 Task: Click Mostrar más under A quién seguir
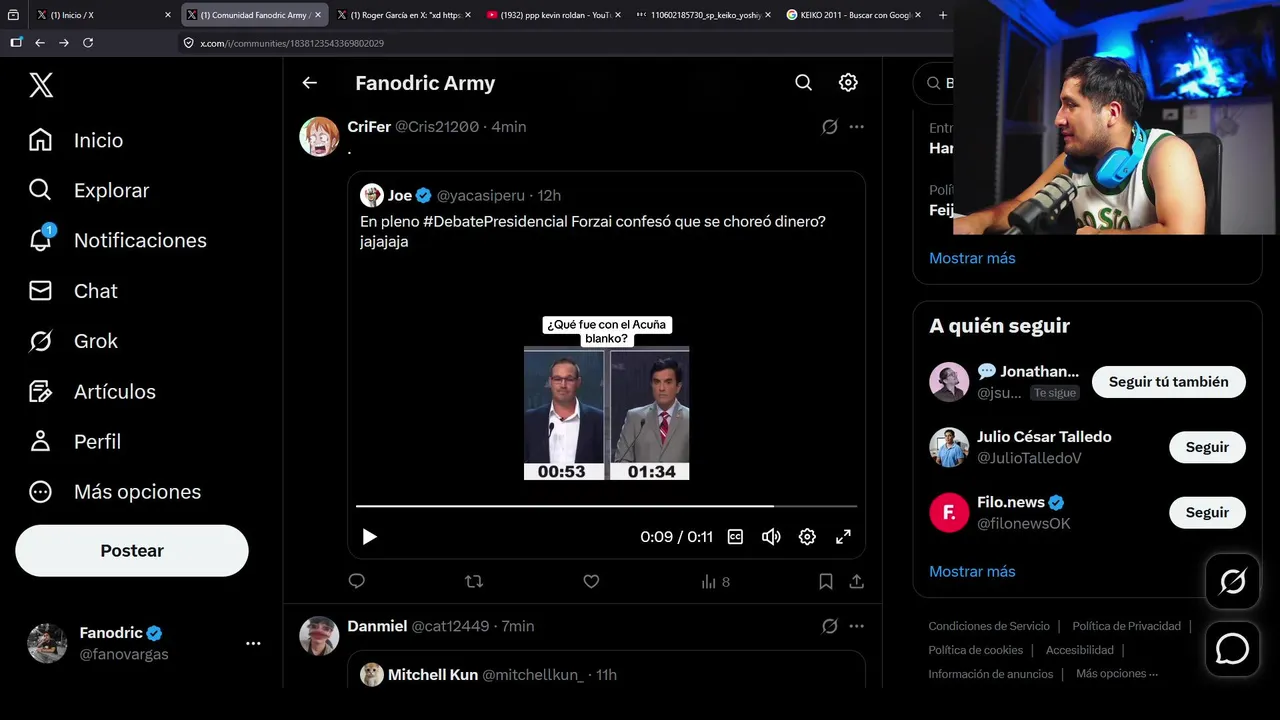point(972,571)
